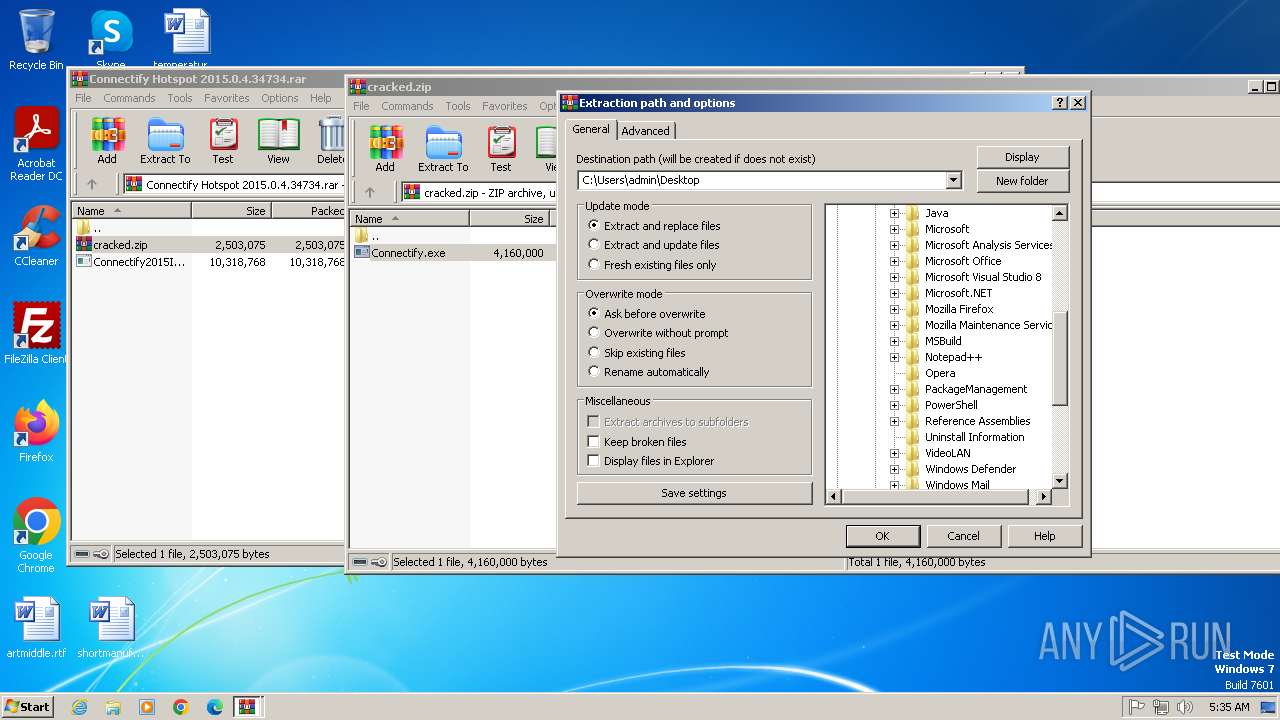Click Extract To icon in Connectify Hotspot rar window

tap(165, 141)
